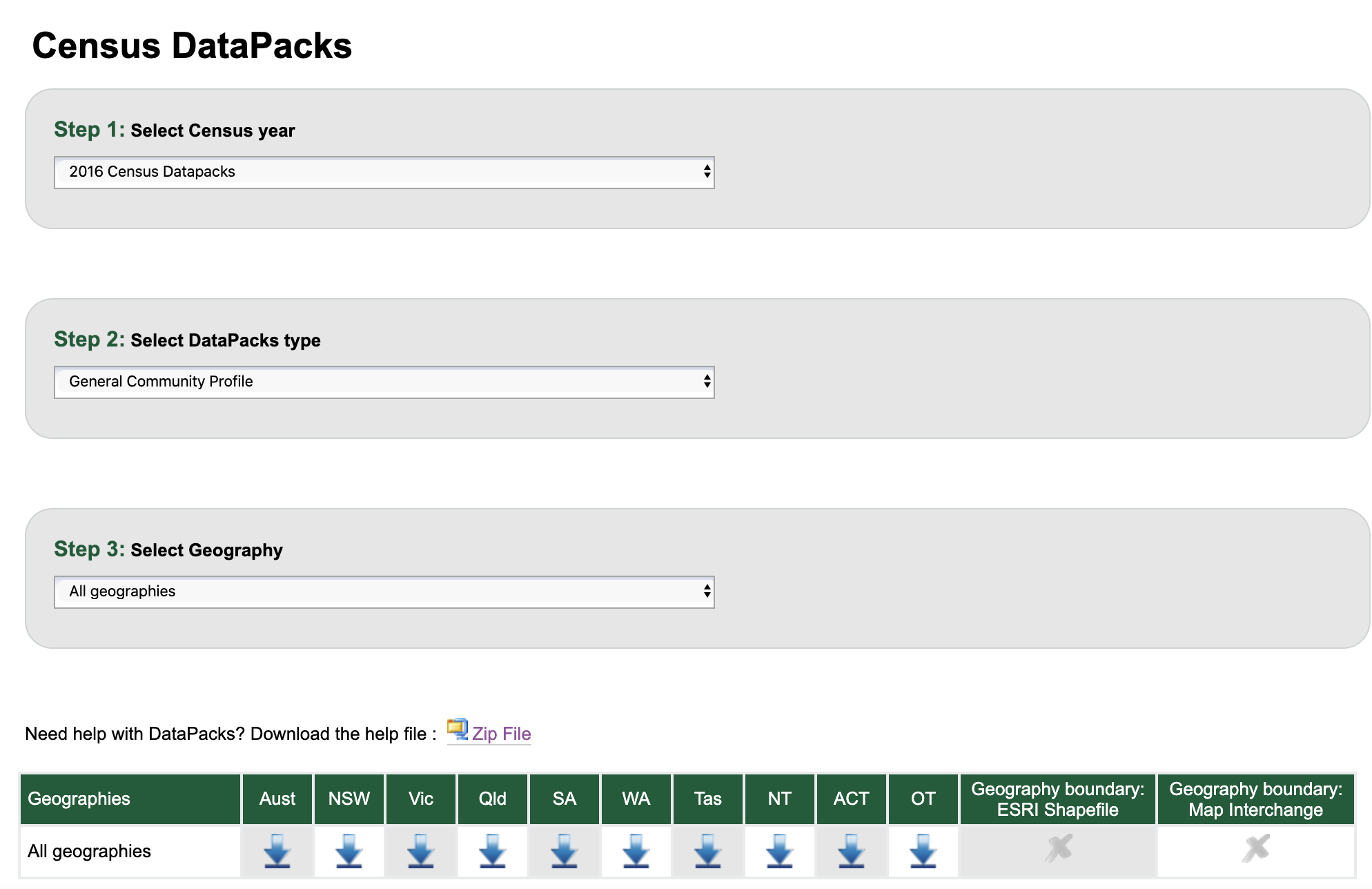Download the WA DataPack file
Screen dimensions: 1372x889
636,850
